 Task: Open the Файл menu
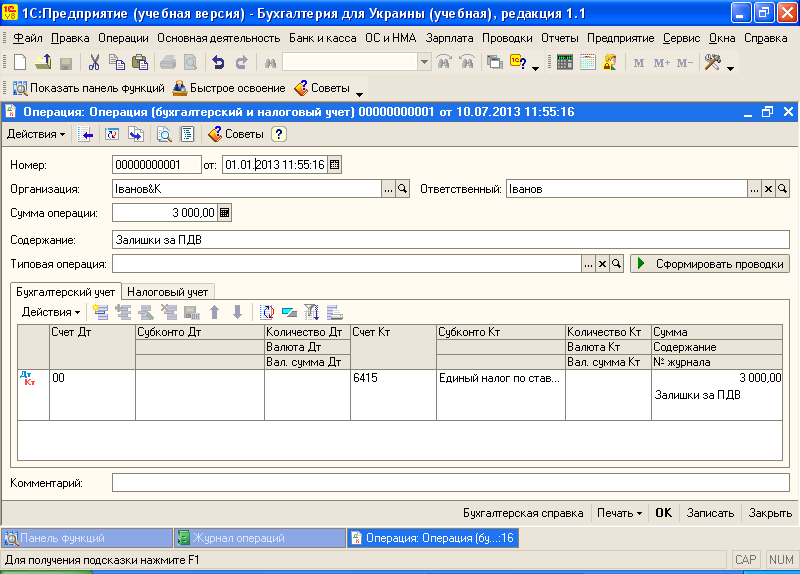tap(28, 38)
